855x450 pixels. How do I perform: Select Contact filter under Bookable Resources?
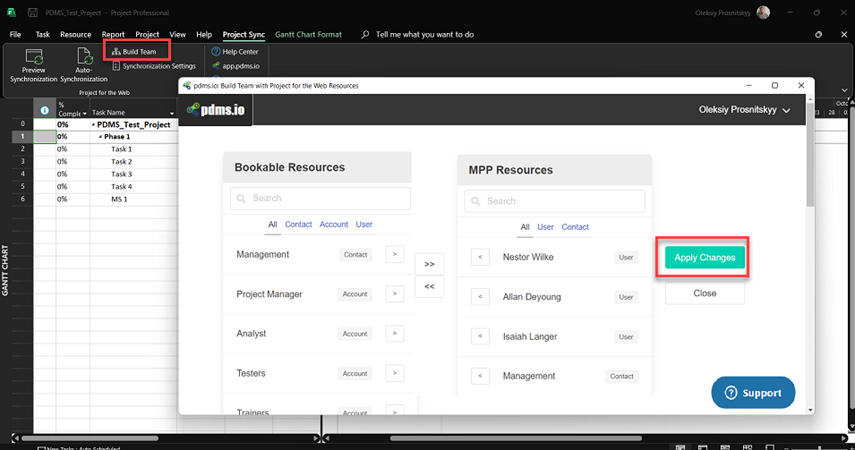tap(298, 224)
